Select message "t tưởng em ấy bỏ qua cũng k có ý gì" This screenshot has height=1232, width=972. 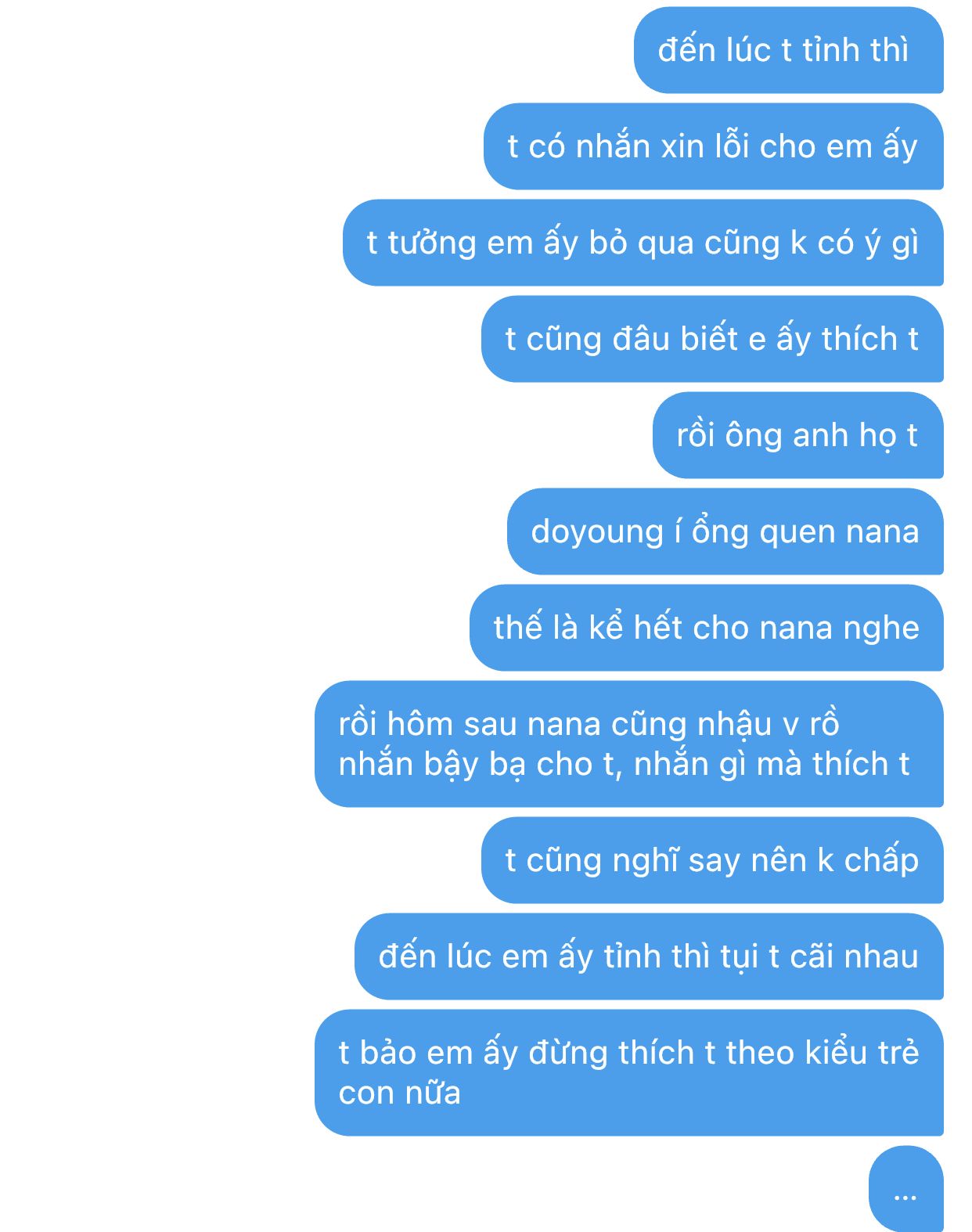[x=643, y=243]
